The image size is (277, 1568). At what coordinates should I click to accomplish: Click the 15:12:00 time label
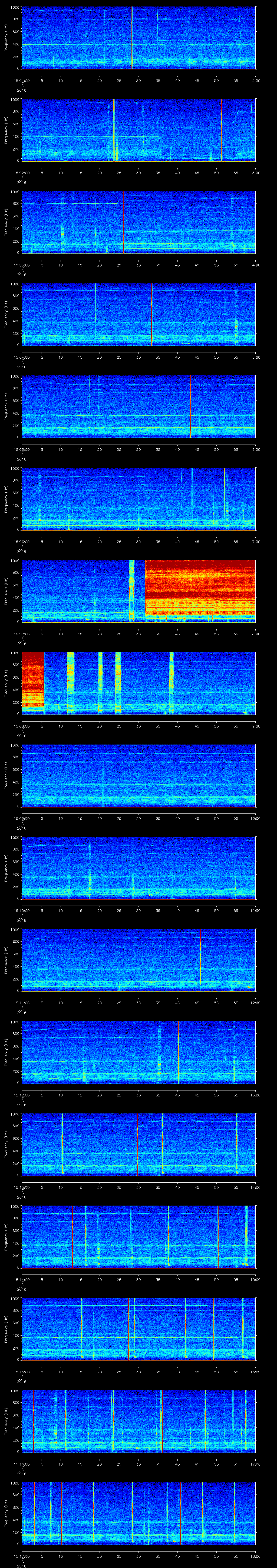[21, 1095]
